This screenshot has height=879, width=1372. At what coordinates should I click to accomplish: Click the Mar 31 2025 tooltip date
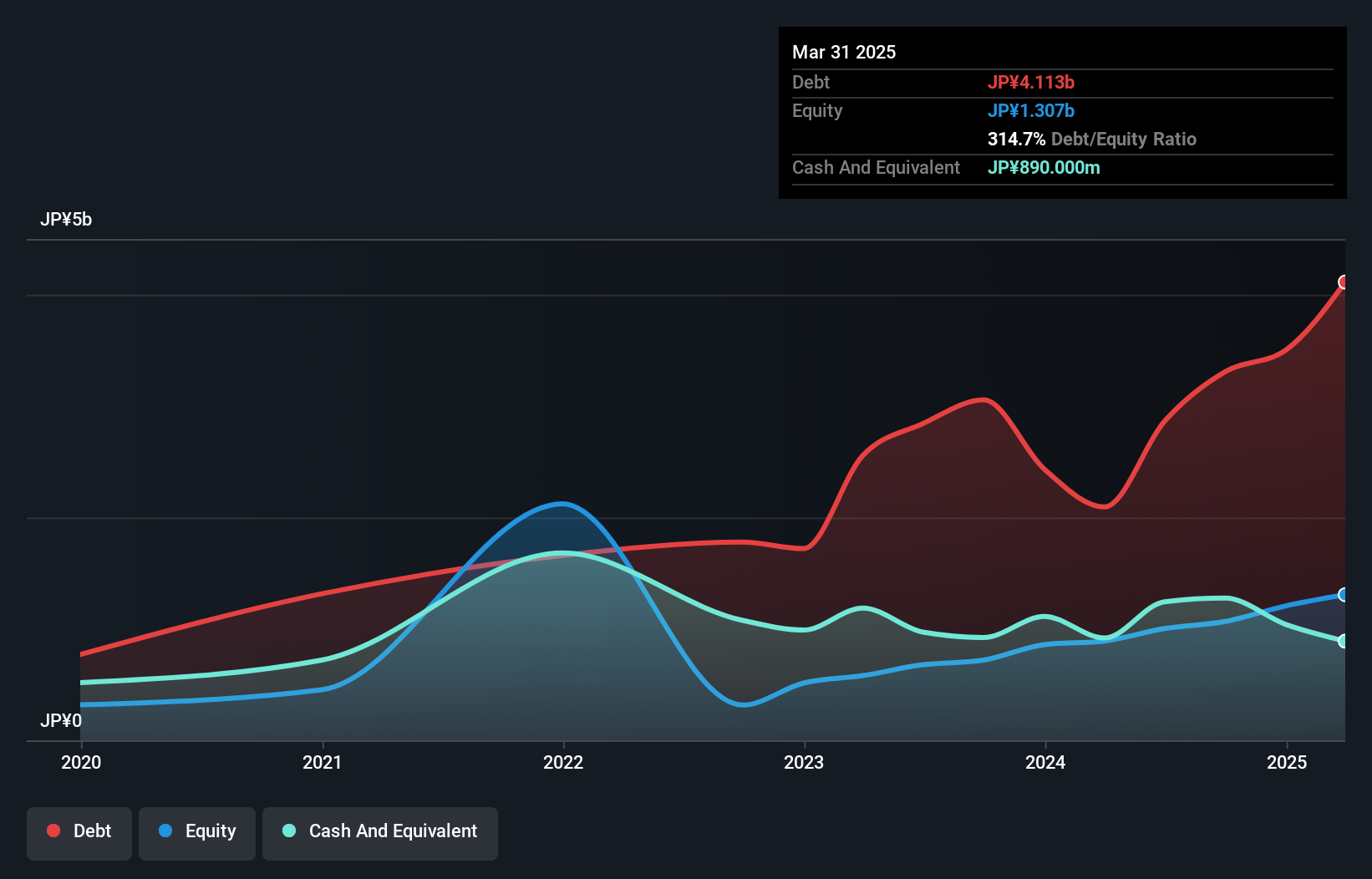tap(844, 52)
